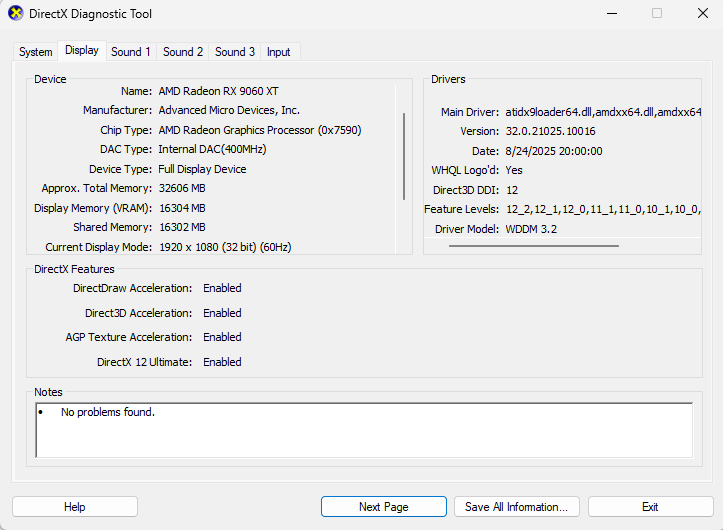The height and width of the screenshot is (530, 723).
Task: Click the 'No problems found.' note
Action: 108,412
